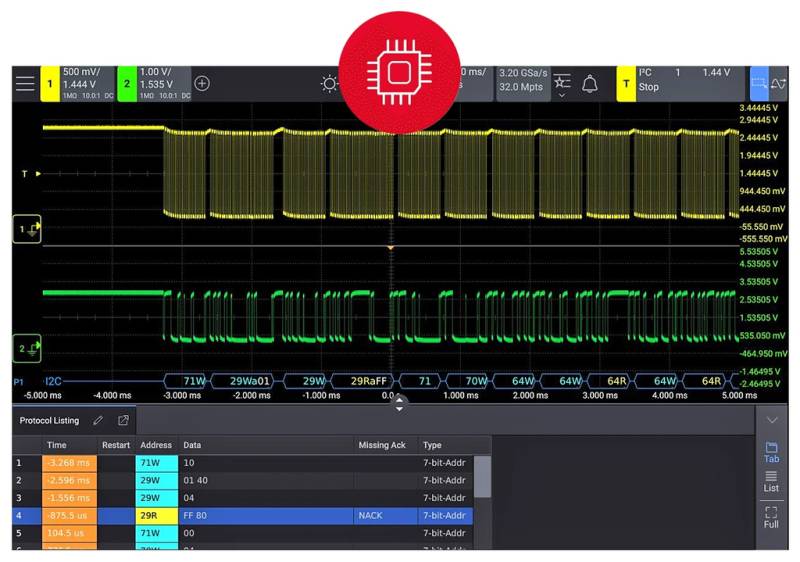The width and height of the screenshot is (800, 562).
Task: Click channel 2 ground reference marker
Action: 27,348
